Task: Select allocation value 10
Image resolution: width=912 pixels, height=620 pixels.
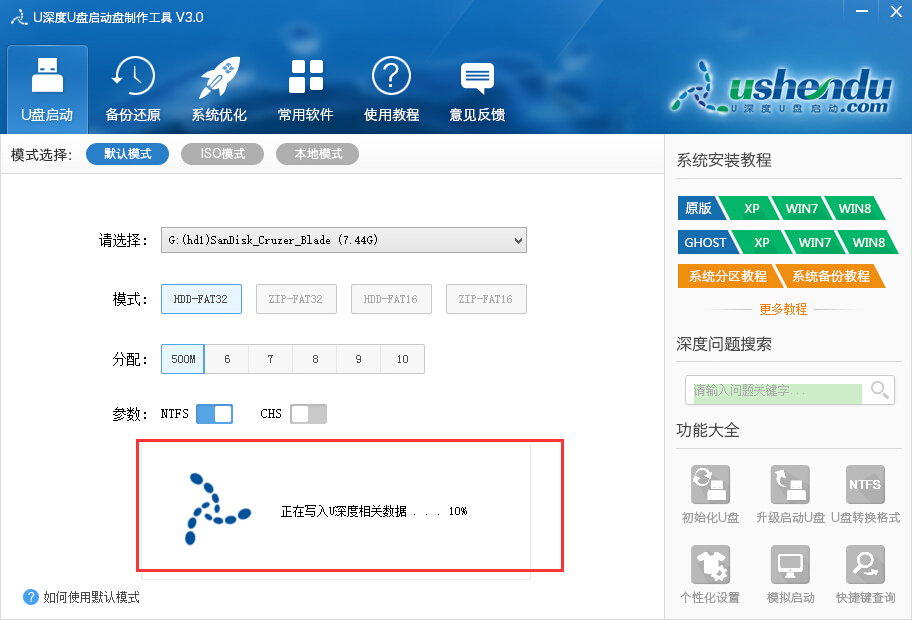Action: click(x=402, y=359)
